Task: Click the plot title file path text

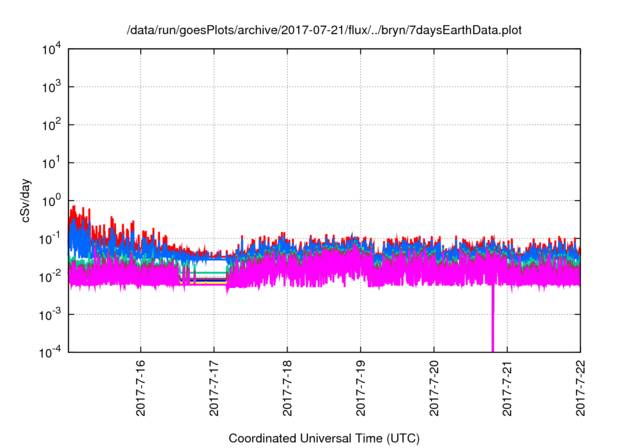Action: click(324, 30)
